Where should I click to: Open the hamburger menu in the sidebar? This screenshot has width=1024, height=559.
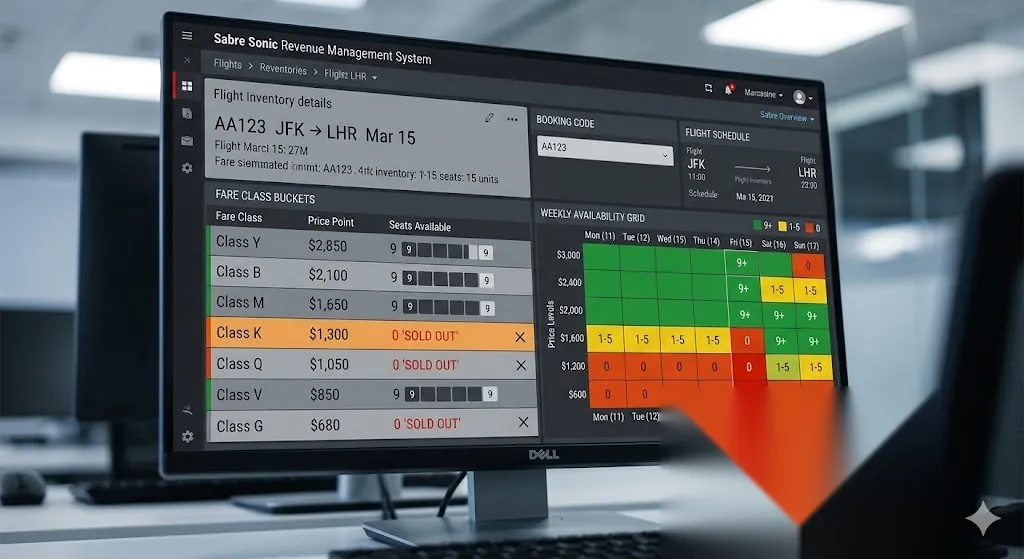(187, 36)
